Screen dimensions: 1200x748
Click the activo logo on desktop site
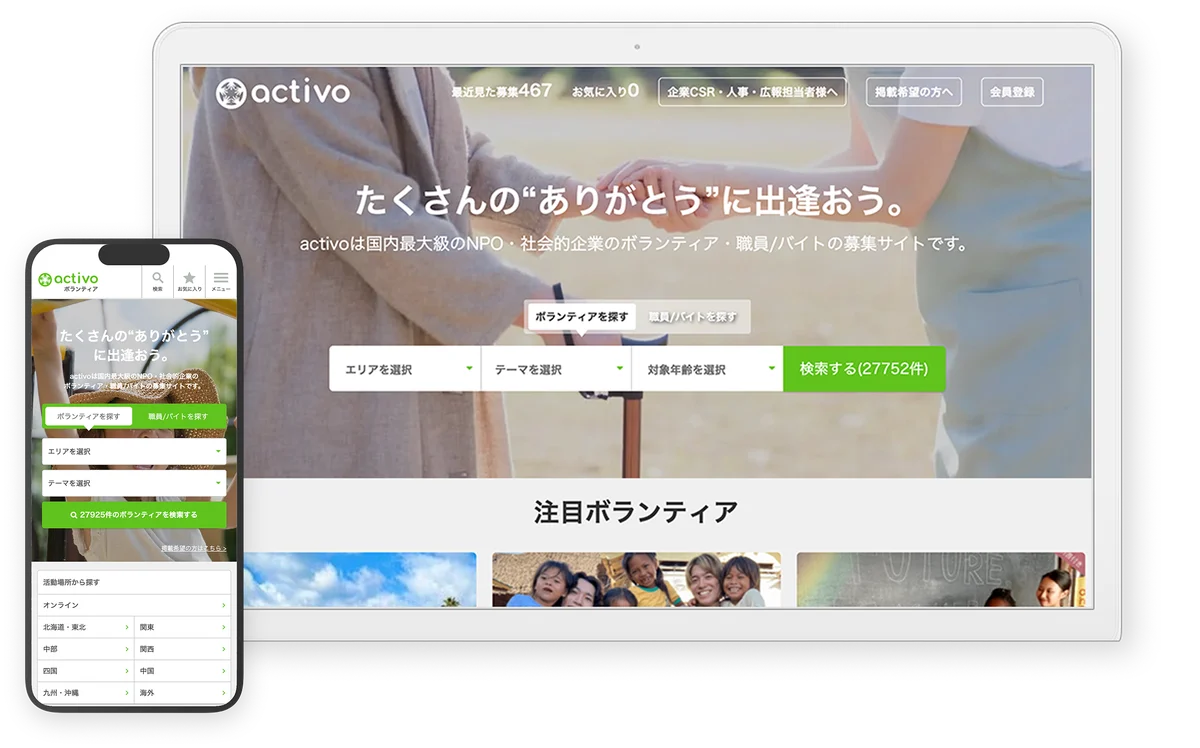[x=283, y=93]
